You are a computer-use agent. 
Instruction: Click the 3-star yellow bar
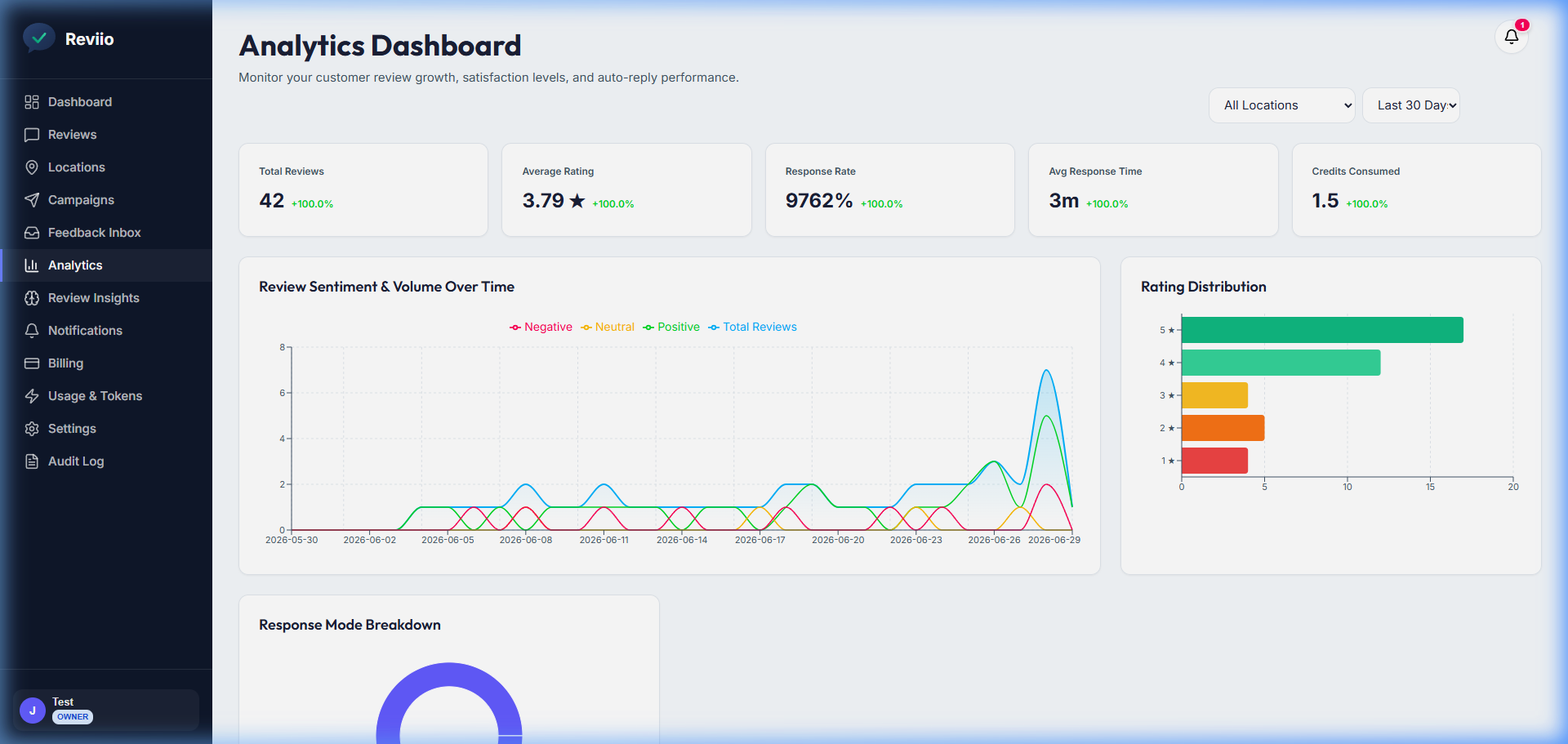point(1214,395)
